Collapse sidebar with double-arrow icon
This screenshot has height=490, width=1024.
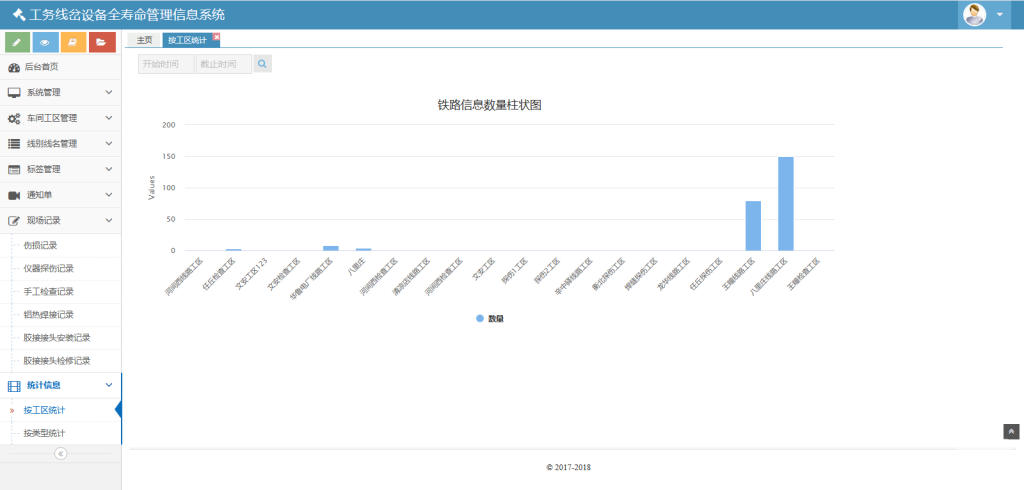pos(60,453)
